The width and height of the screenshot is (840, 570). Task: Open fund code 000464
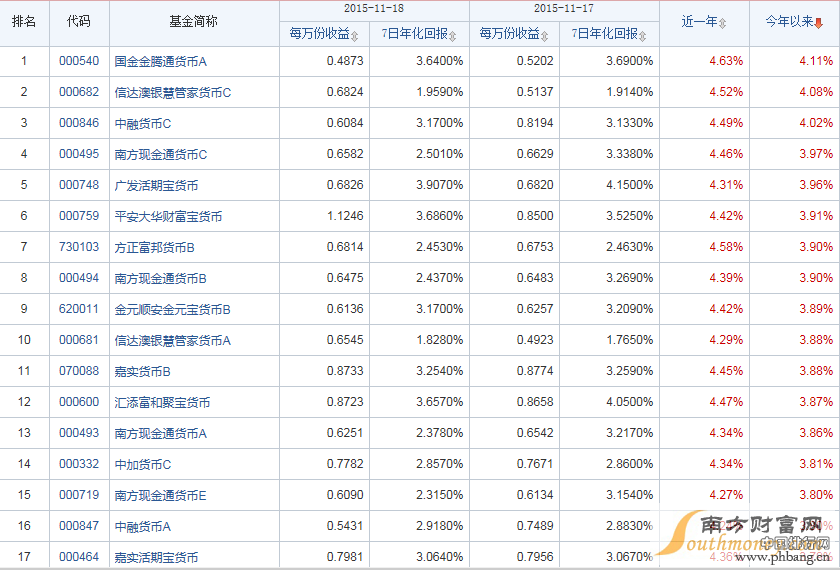(x=79, y=558)
